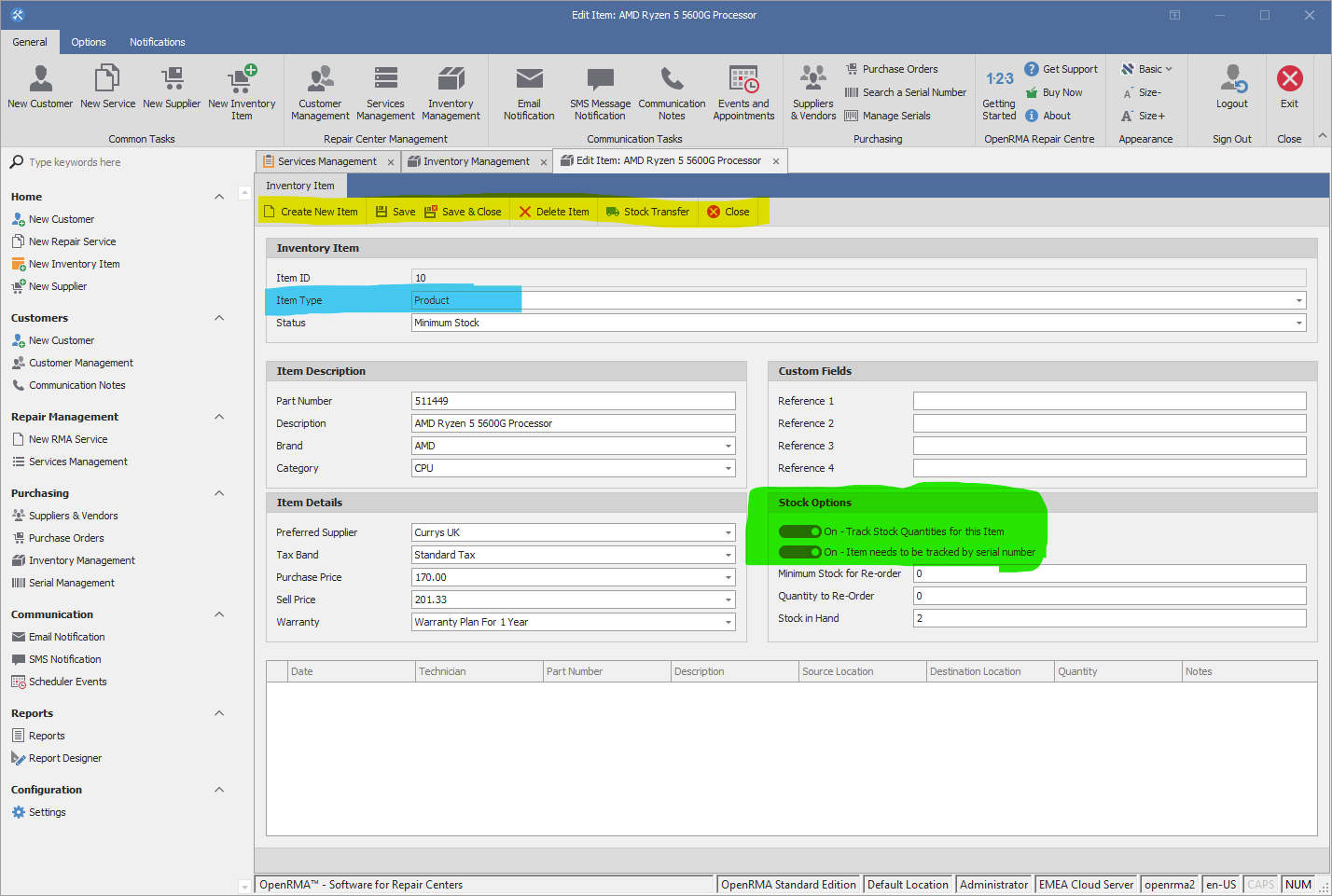This screenshot has width=1332, height=896.
Task: Toggle Track Stock Quantities switch
Action: [x=799, y=531]
